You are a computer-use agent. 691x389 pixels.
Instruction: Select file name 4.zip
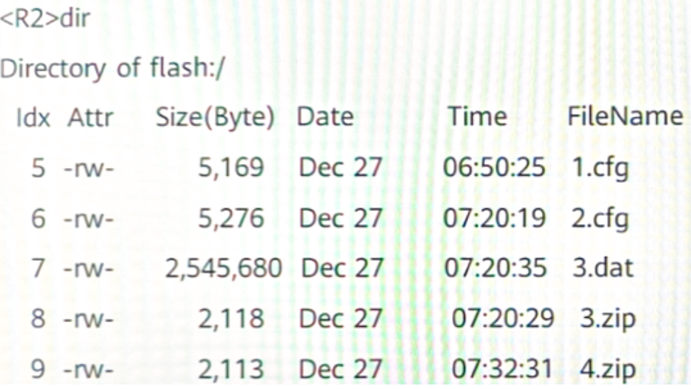[x=608, y=369]
